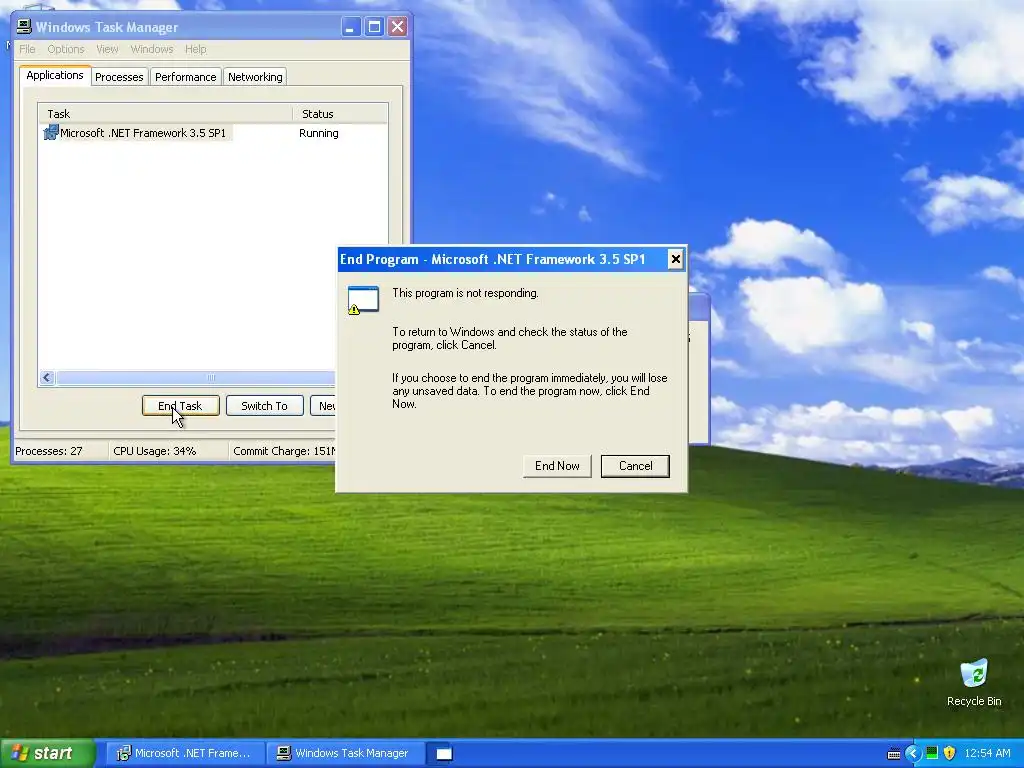Click the End Task button in Task Manager
The height and width of the screenshot is (768, 1024).
(x=180, y=406)
